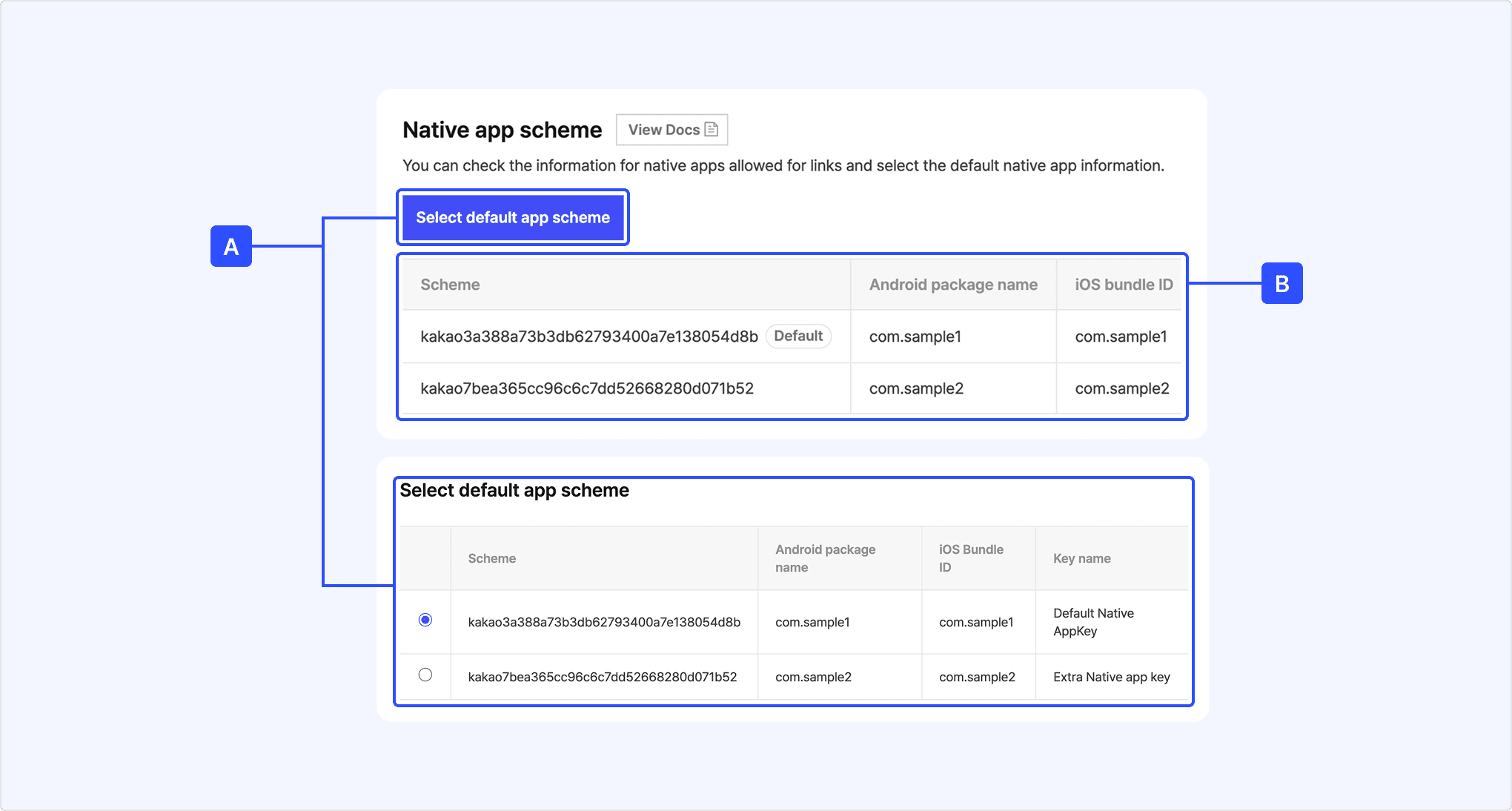
Task: Click the Default Native AppKey cell
Action: [x=1093, y=622]
